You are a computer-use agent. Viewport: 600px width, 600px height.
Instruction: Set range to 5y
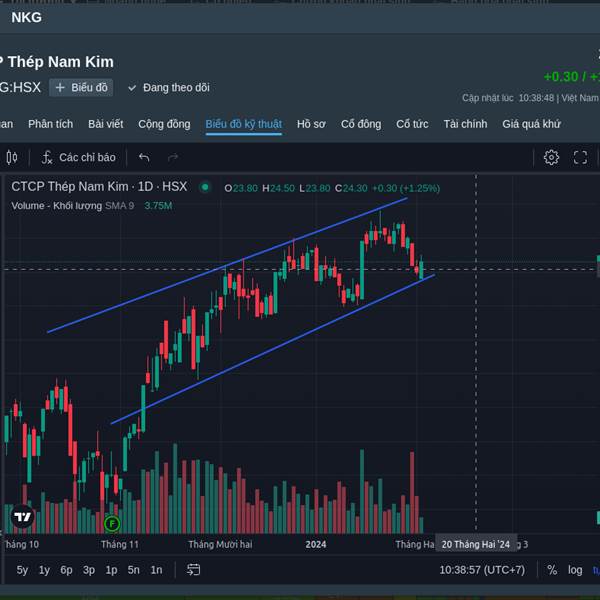click(x=22, y=570)
